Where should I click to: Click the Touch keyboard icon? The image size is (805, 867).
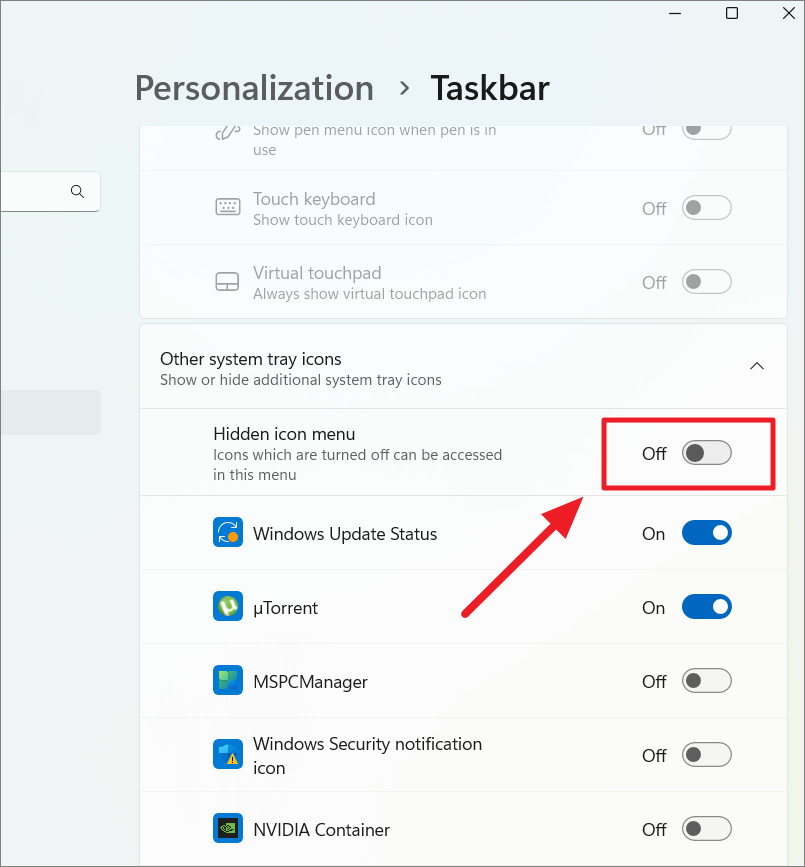coord(227,207)
